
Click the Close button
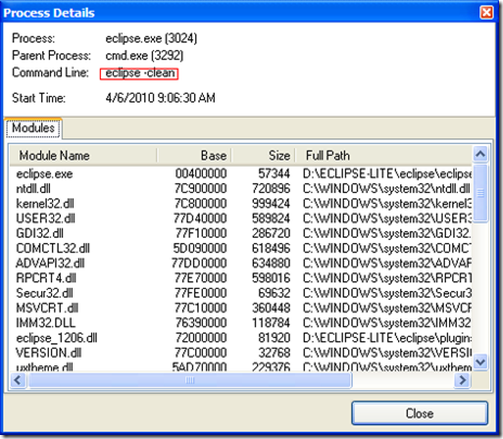click(x=420, y=413)
